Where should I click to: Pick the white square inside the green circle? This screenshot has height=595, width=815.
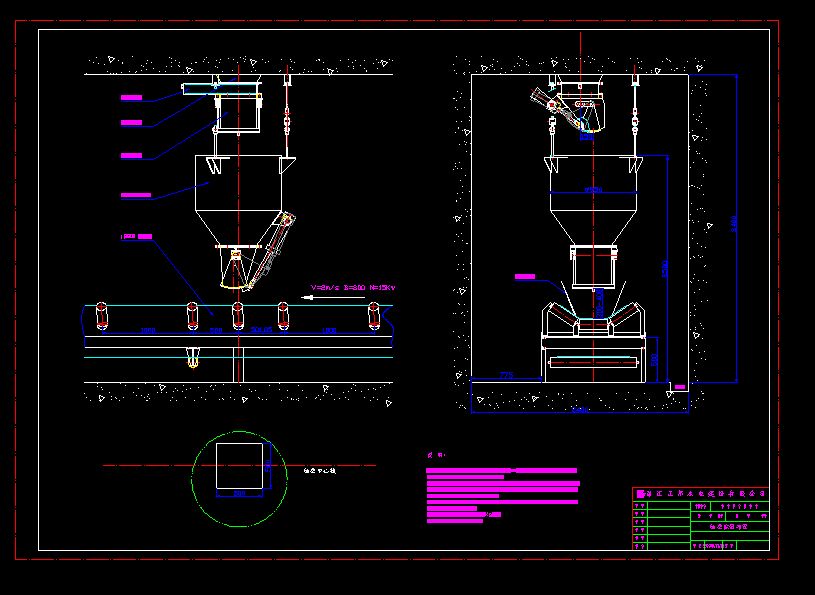coord(239,466)
